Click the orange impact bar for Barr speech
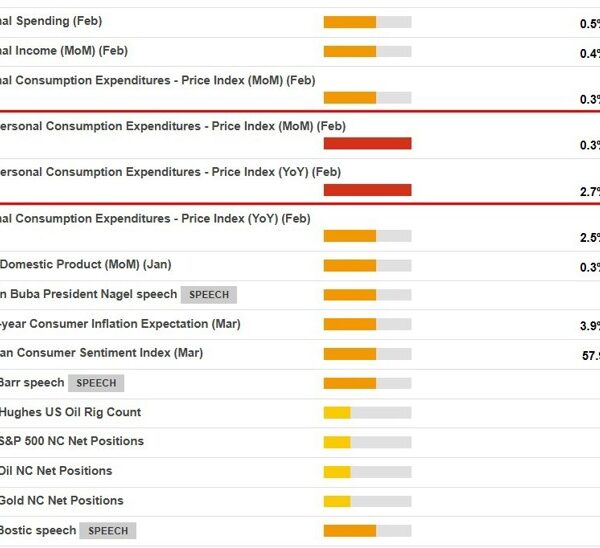Screen dimensions: 600x548 pos(367,383)
